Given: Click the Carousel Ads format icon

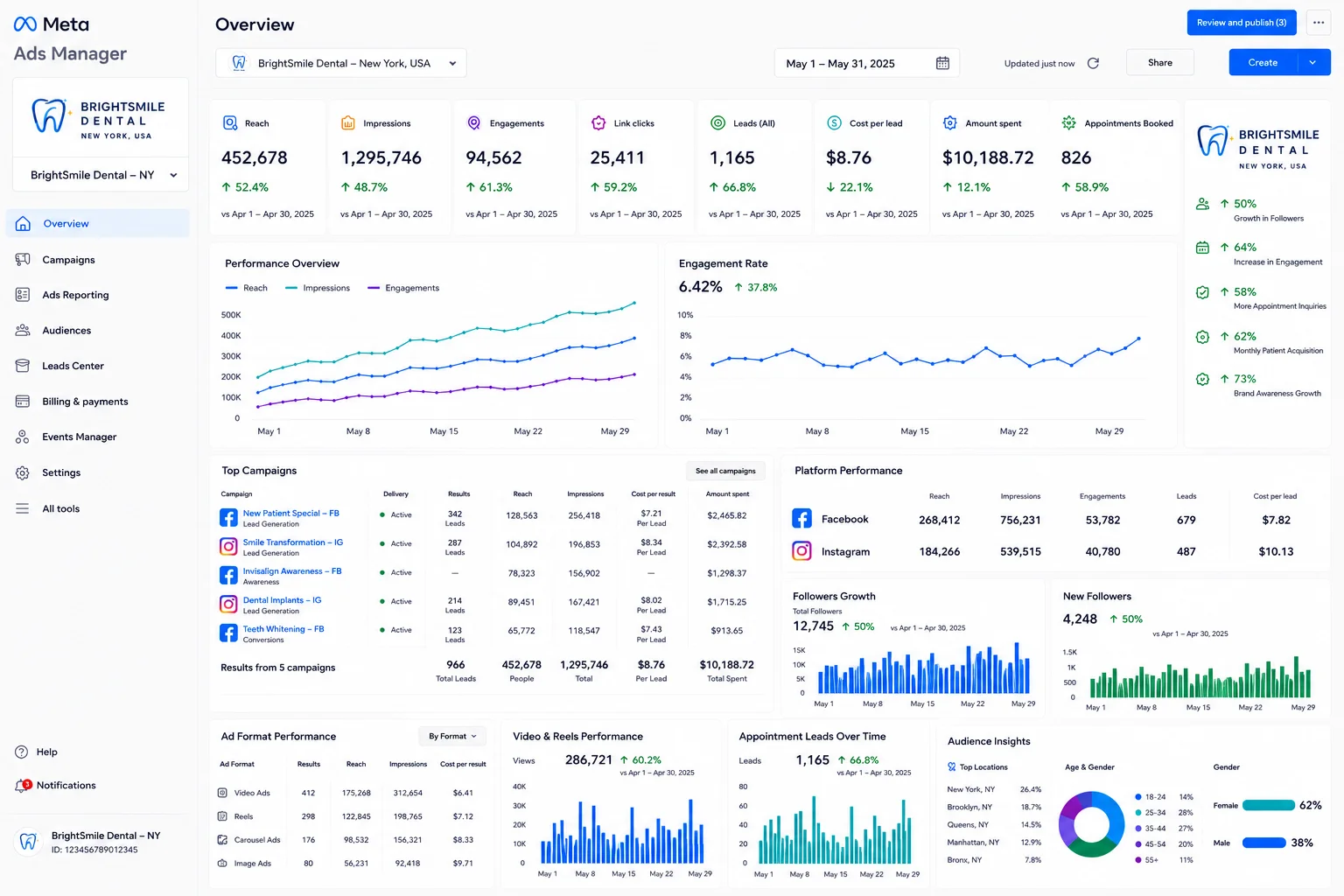Looking at the screenshot, I should point(222,840).
